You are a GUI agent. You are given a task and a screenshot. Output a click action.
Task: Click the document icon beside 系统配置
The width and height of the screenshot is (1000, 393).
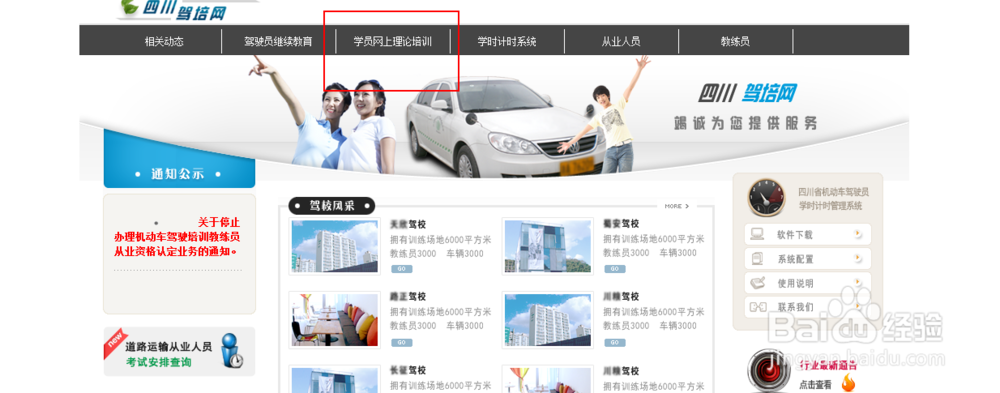coord(757,258)
